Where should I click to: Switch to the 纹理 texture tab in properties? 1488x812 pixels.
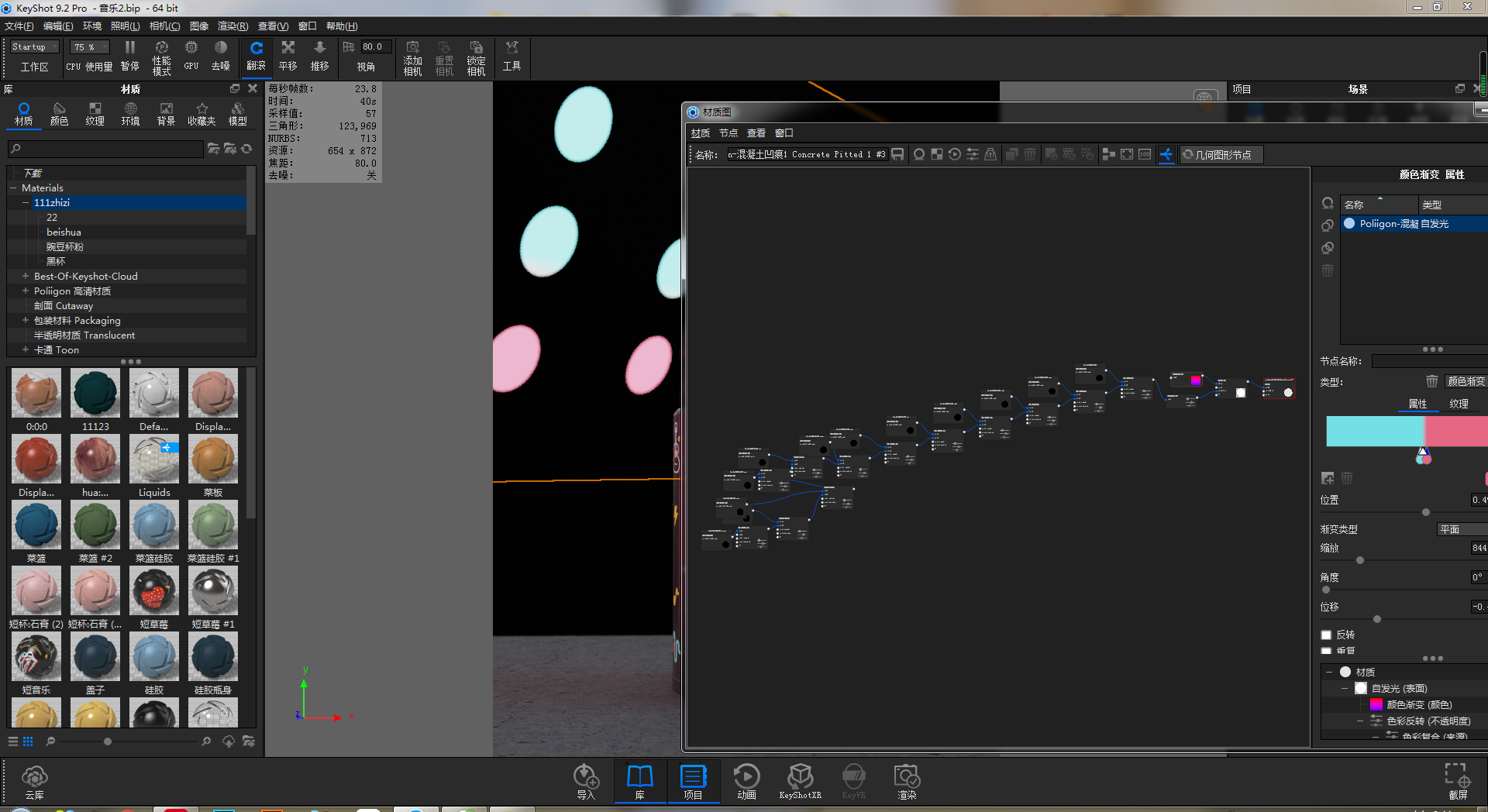pos(1459,404)
